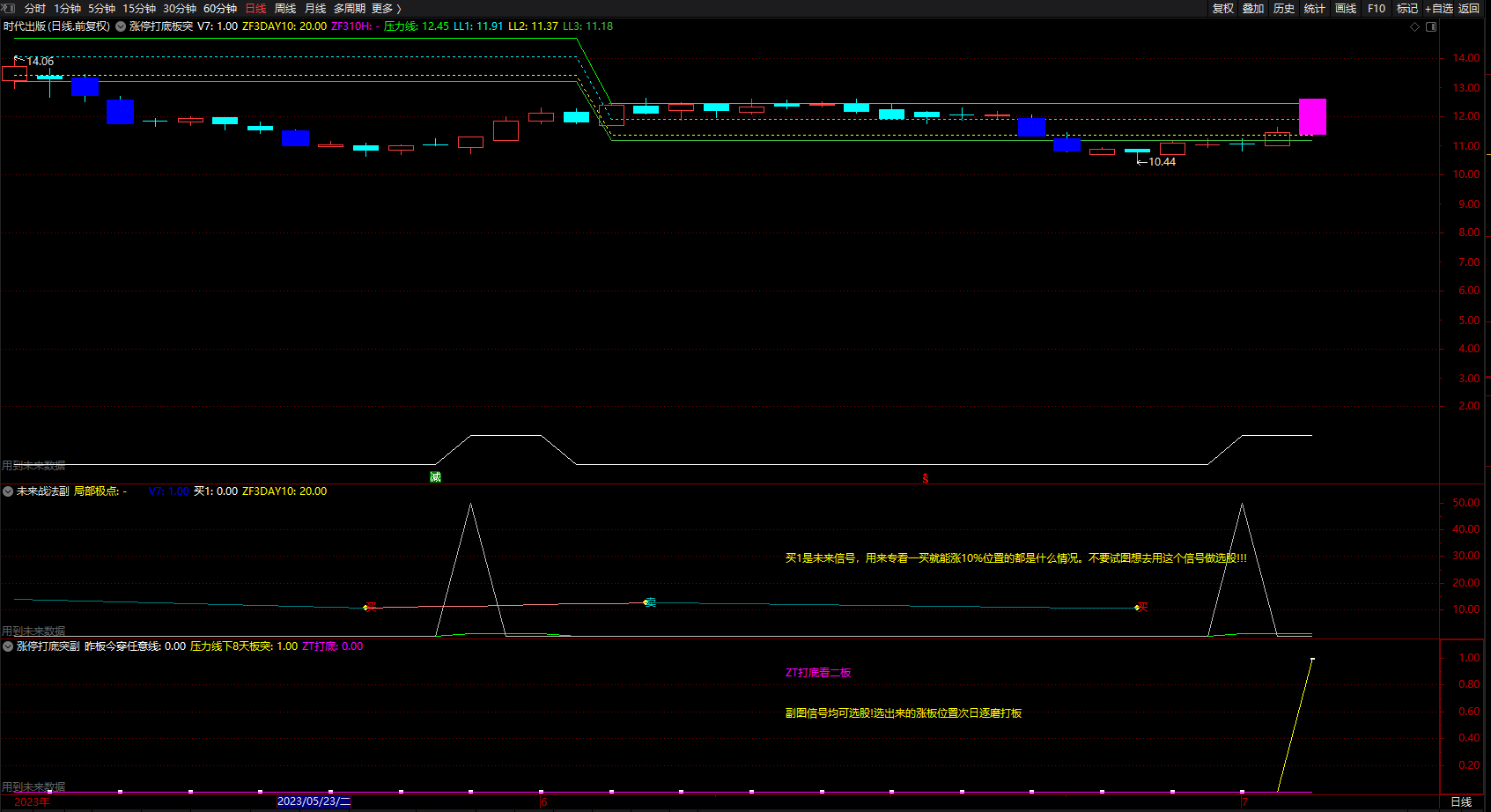
Task: Click the top-left panel collapse icon
Action: pyautogui.click(x=8, y=8)
